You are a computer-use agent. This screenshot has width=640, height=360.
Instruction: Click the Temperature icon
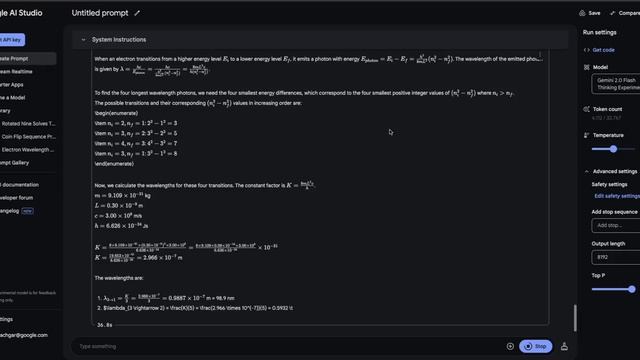[x=587, y=135]
